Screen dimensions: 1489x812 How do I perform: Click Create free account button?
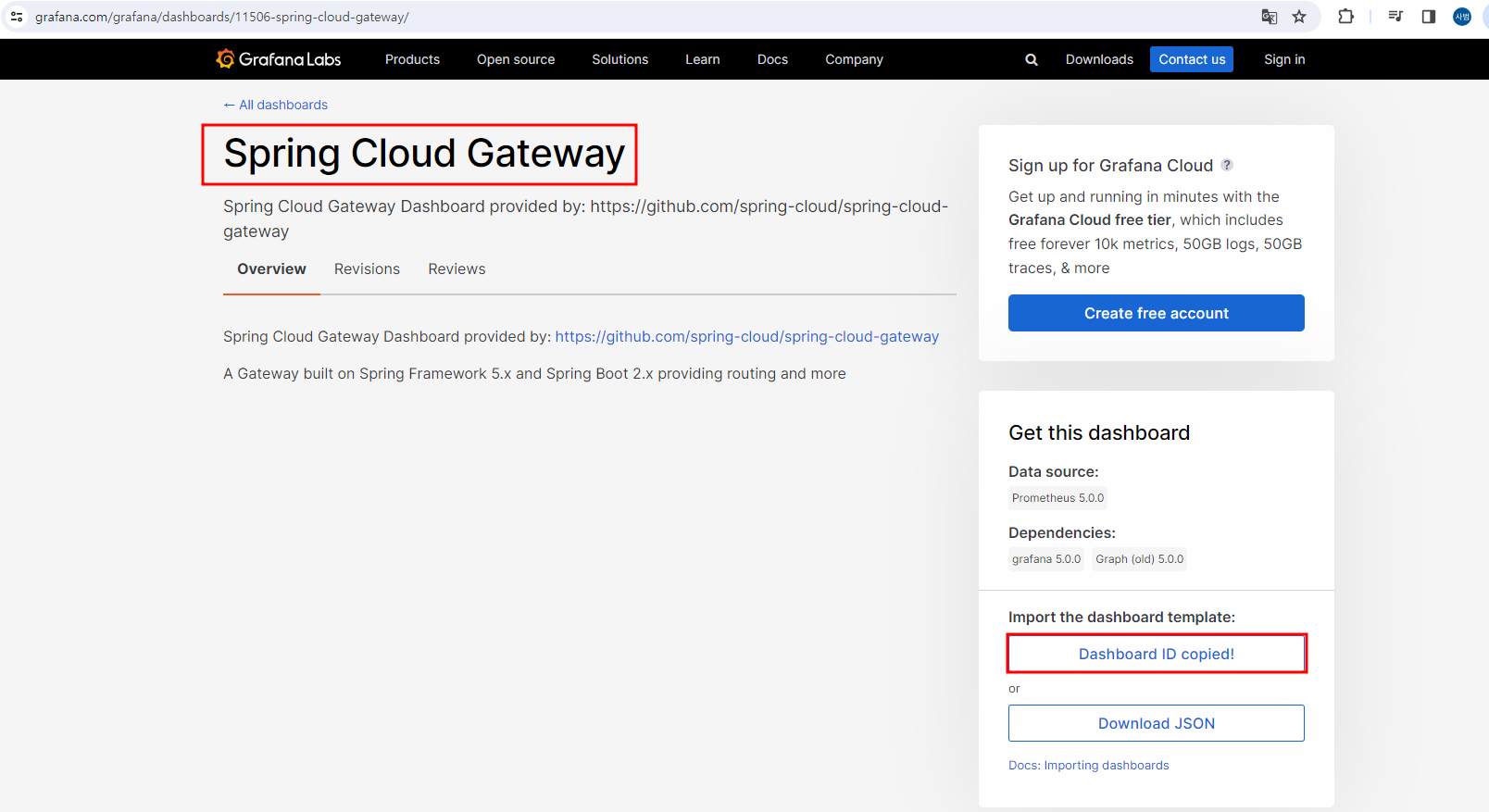tap(1157, 313)
